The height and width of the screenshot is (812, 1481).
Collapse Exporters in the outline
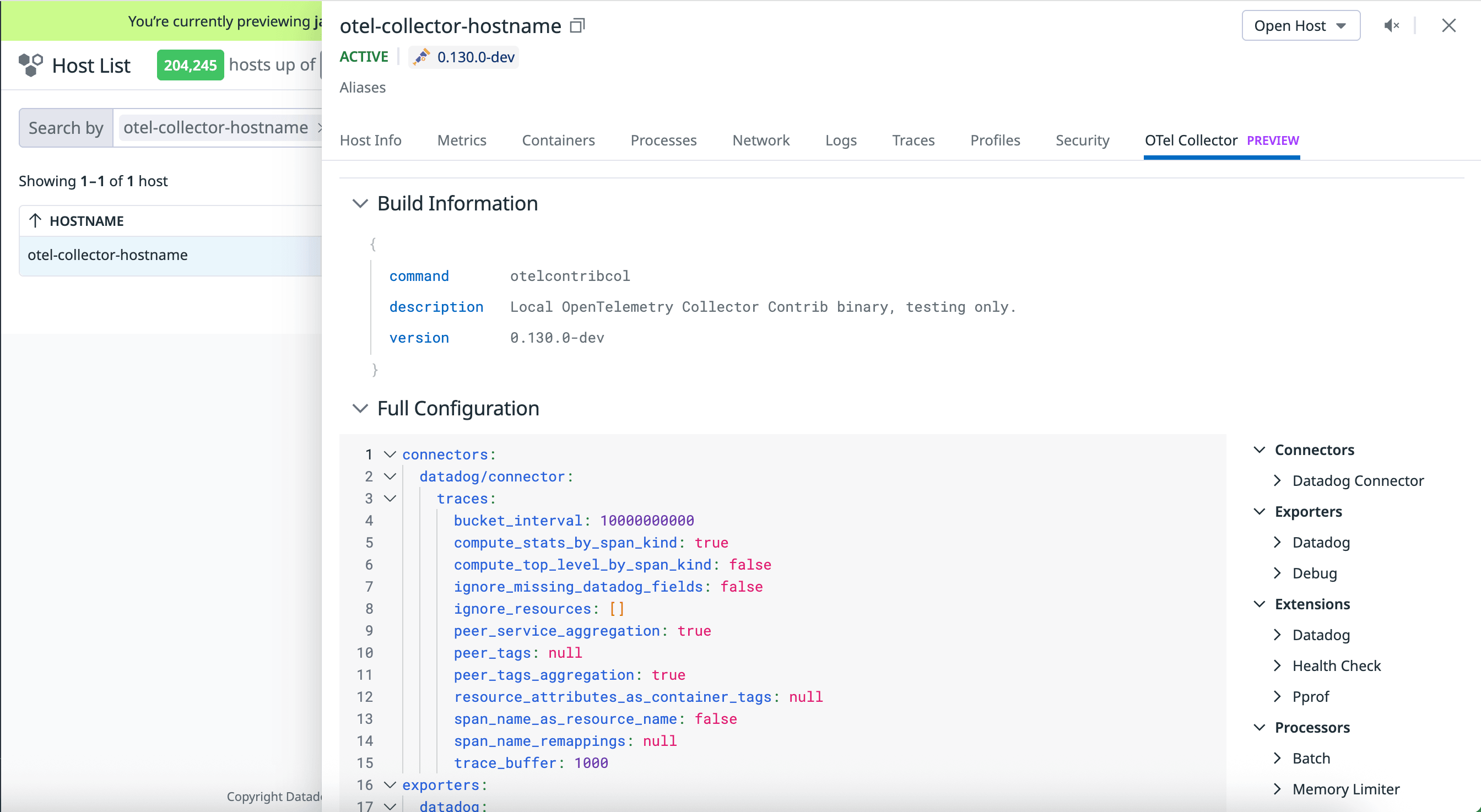tap(1259, 511)
